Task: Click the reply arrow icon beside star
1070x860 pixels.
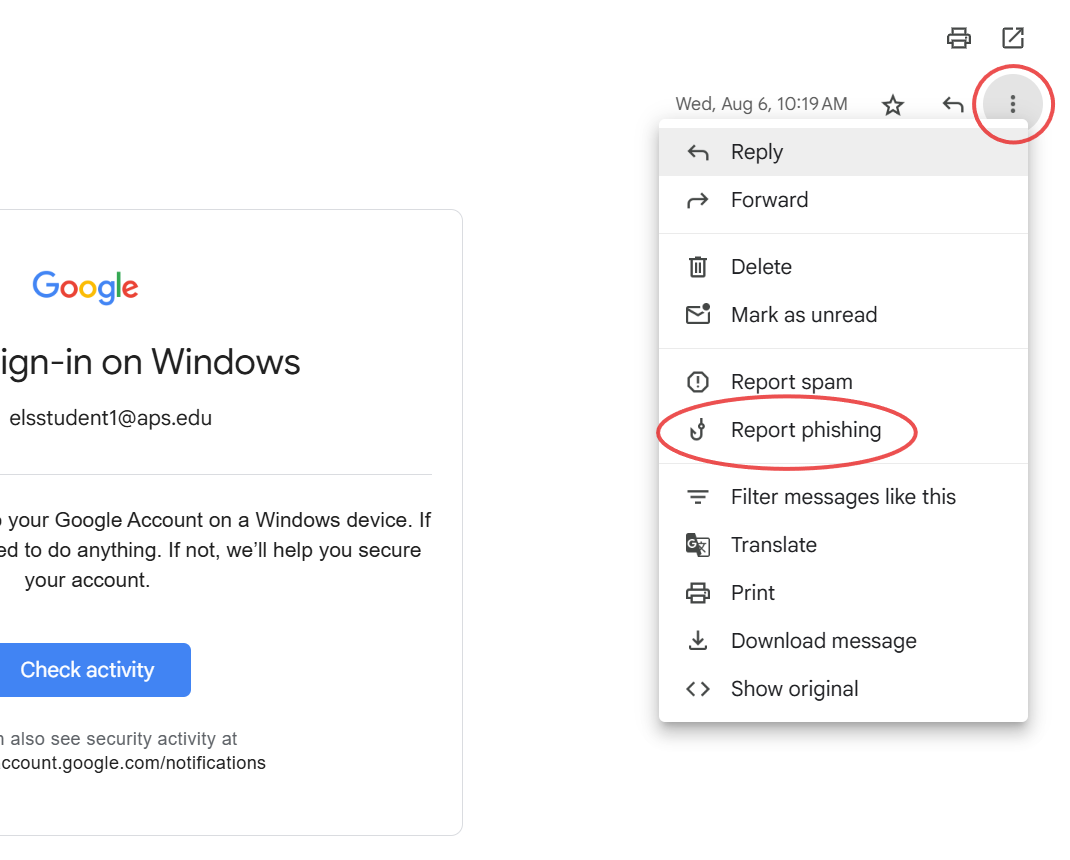Action: pyautogui.click(x=953, y=105)
